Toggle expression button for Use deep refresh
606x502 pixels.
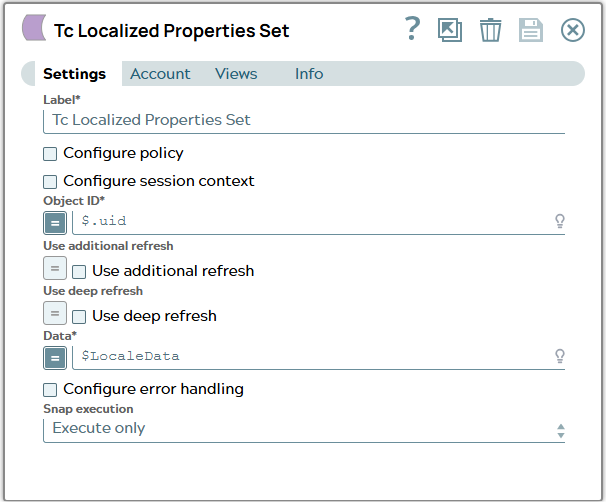click(x=55, y=313)
